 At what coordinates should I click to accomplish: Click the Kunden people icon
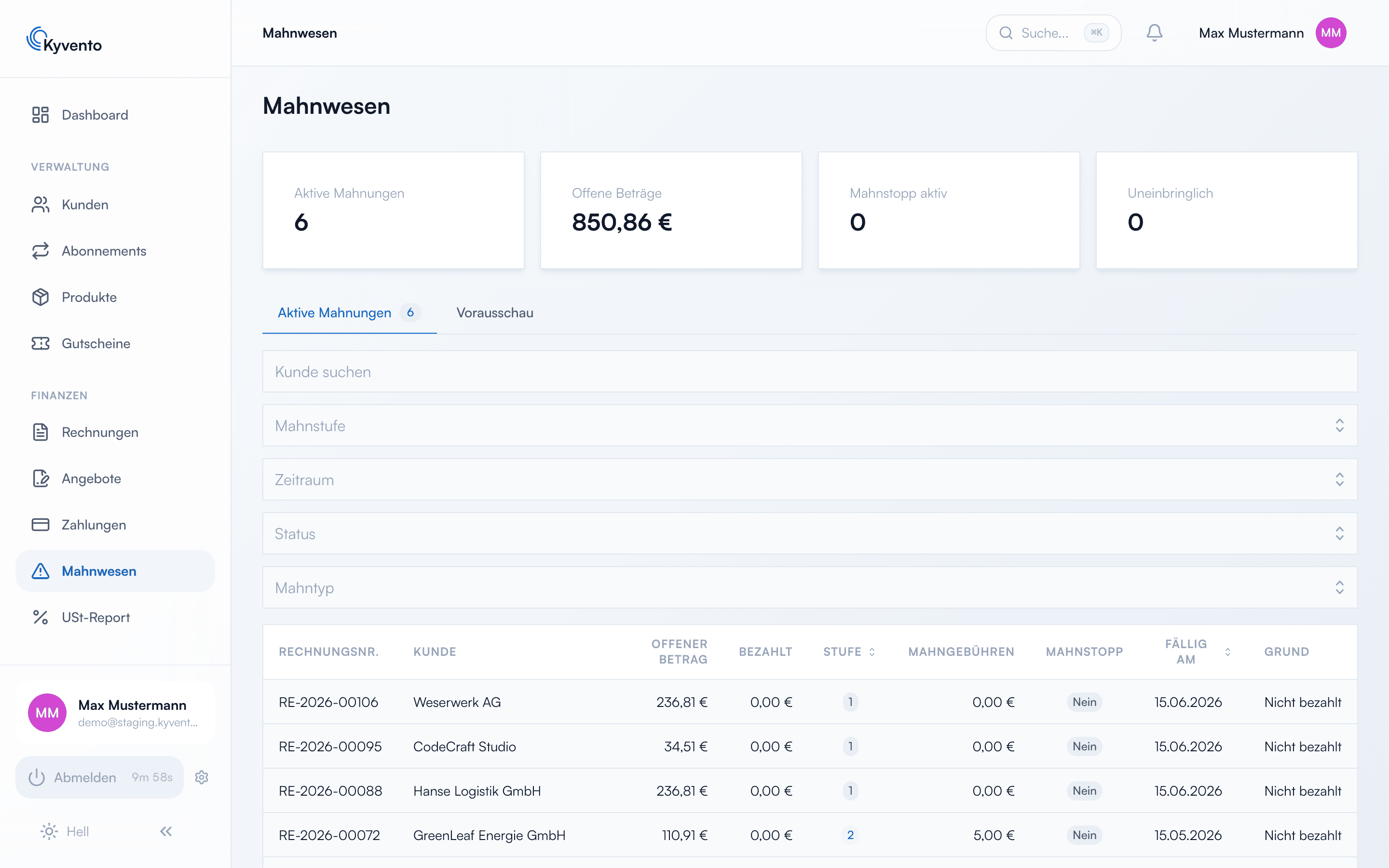click(40, 204)
